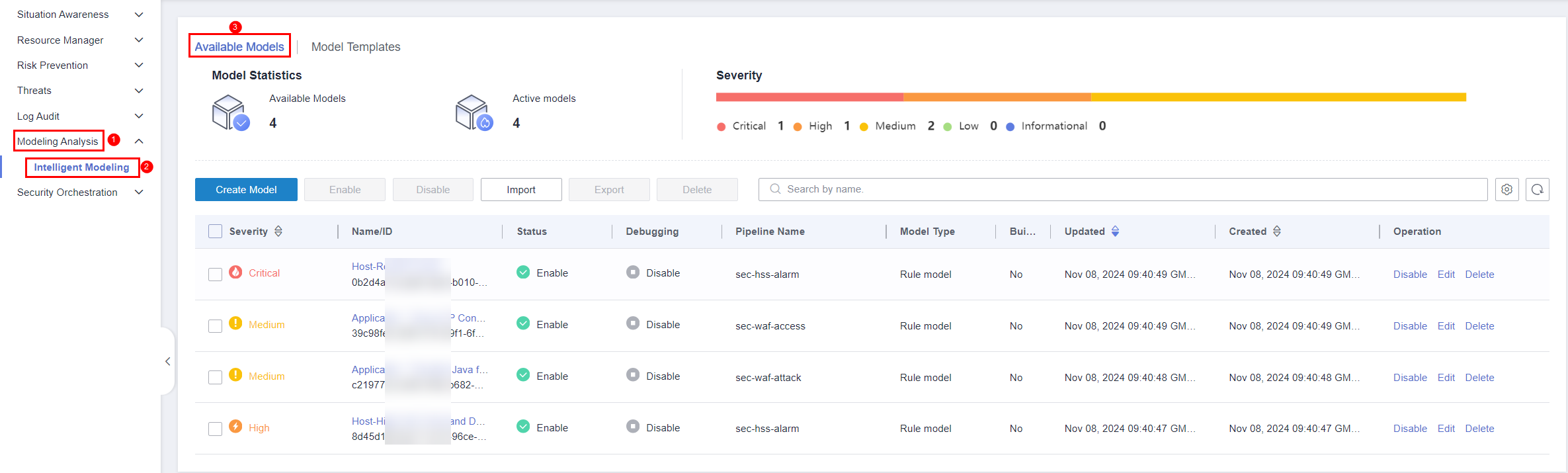Viewport: 1568px width, 473px height.
Task: Click the Available Models cube icon
Action: [230, 113]
